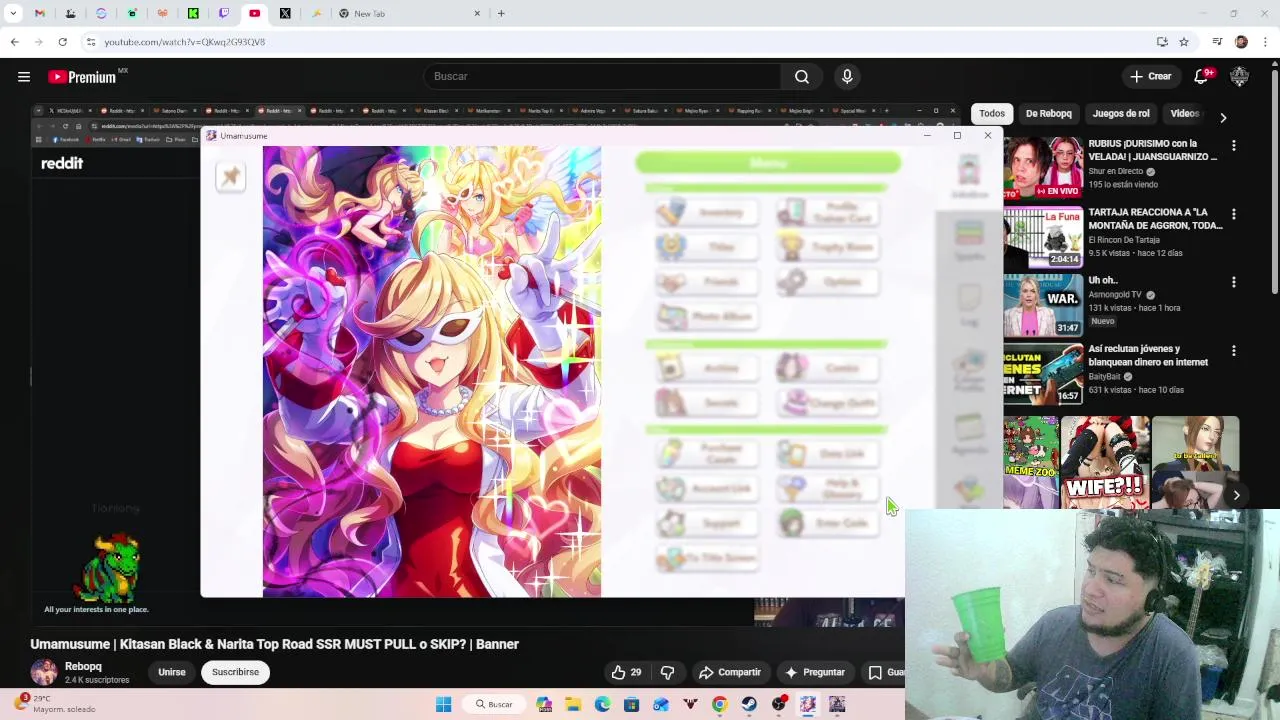1280x720 pixels.
Task: Click the Crear button
Action: click(1150, 76)
